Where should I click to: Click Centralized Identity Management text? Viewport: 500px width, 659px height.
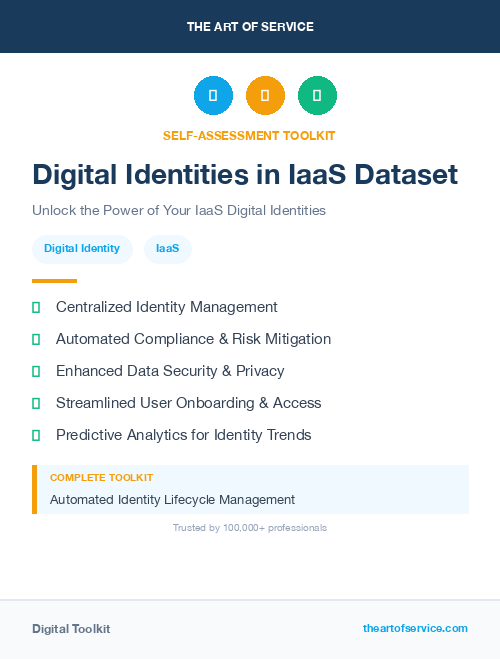coord(167,307)
